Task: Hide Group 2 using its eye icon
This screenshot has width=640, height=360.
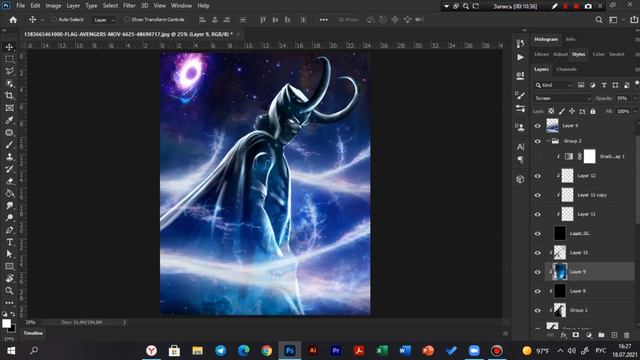Action: tap(538, 141)
